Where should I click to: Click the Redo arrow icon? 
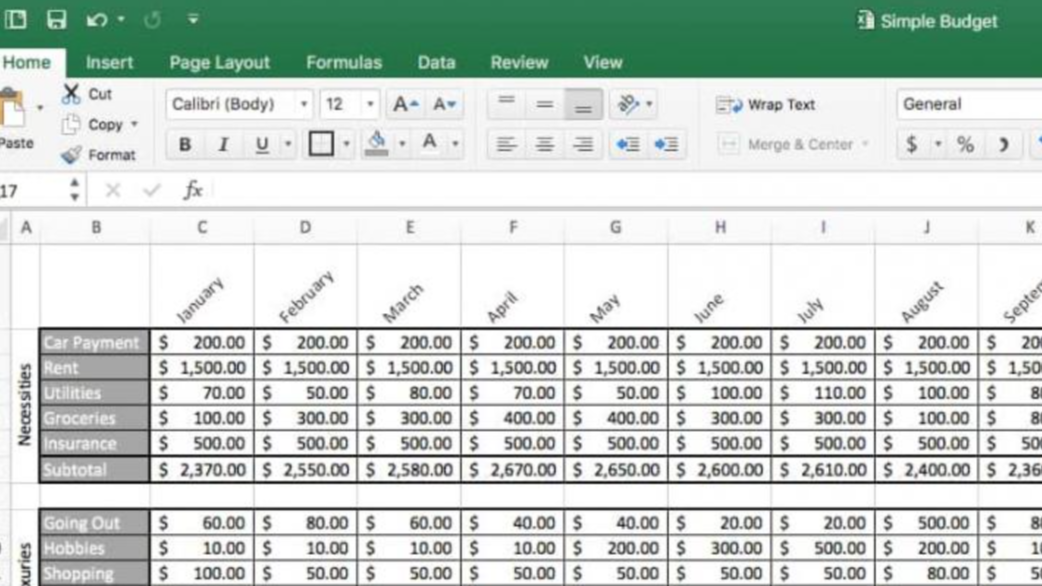(x=152, y=20)
